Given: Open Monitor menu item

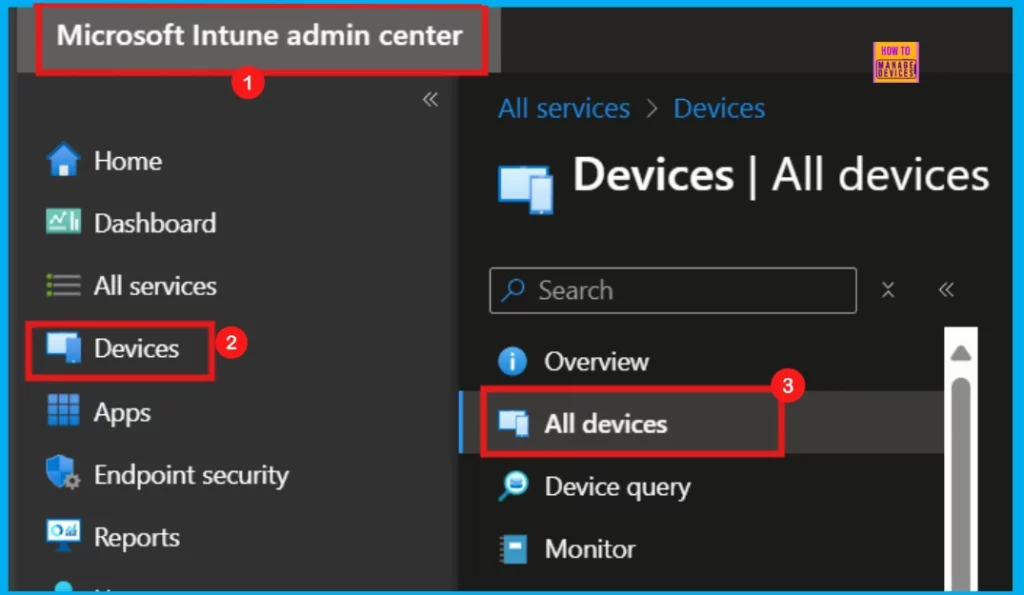Looking at the screenshot, I should (x=590, y=549).
